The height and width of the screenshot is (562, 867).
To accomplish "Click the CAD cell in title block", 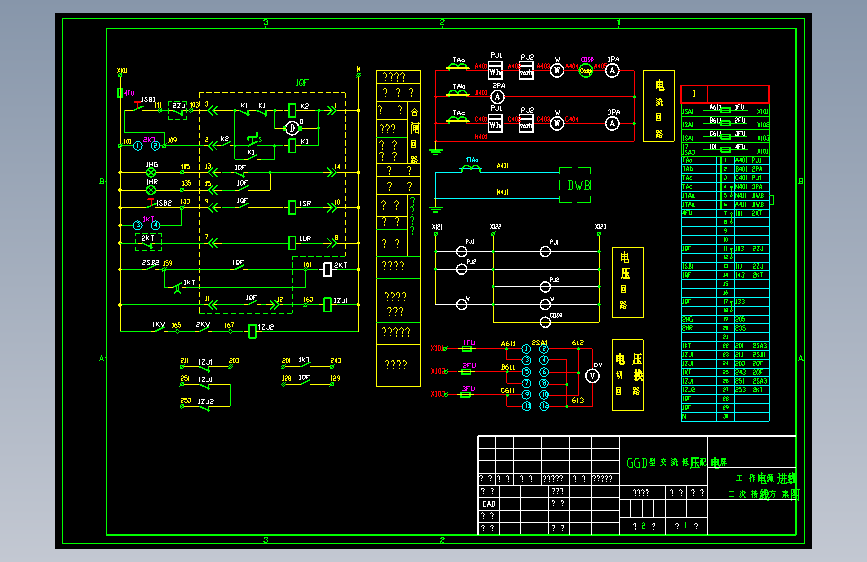I will (489, 504).
